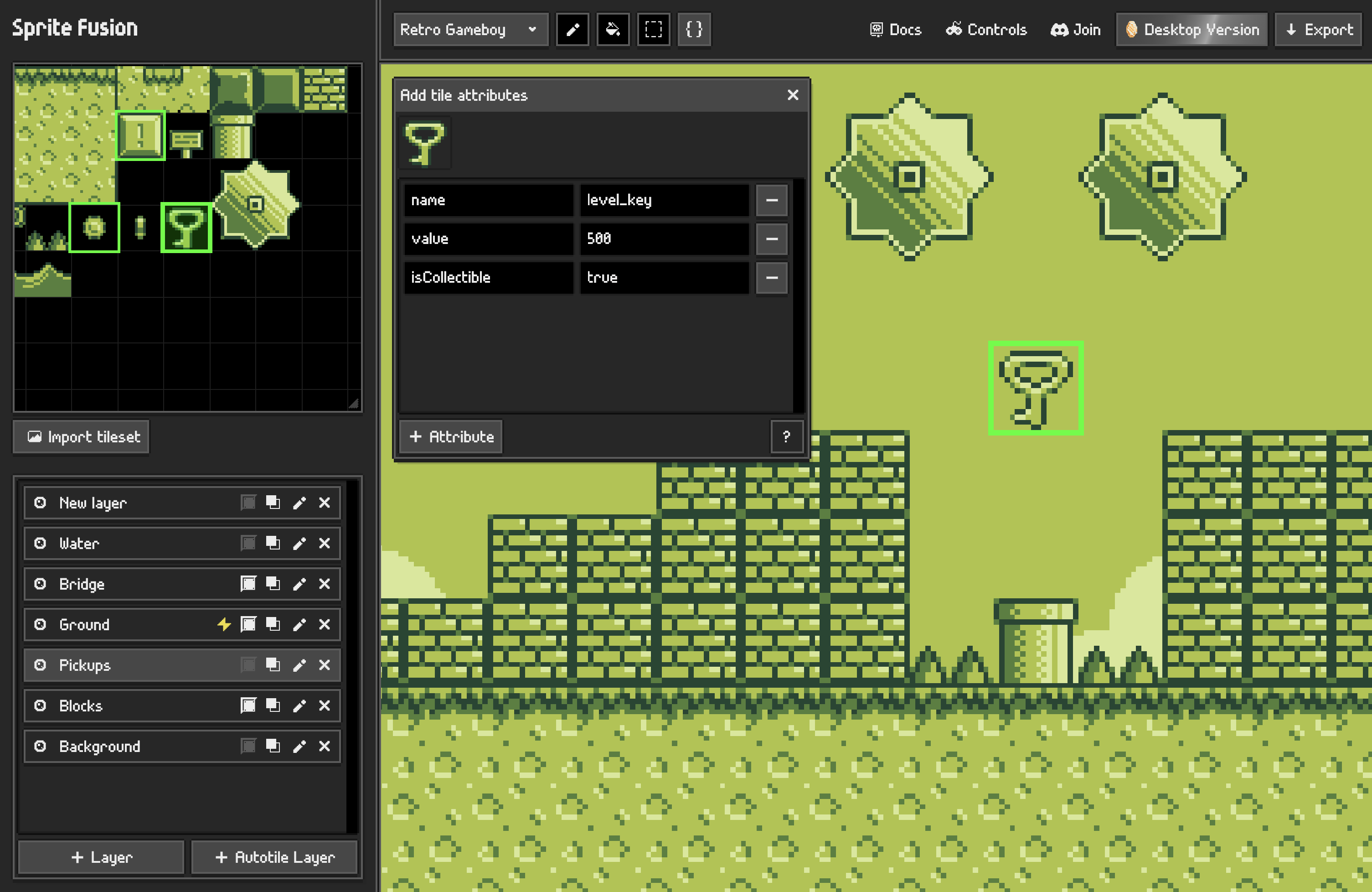This screenshot has height=892, width=1372.
Task: Select the pencil draw tool
Action: click(573, 29)
